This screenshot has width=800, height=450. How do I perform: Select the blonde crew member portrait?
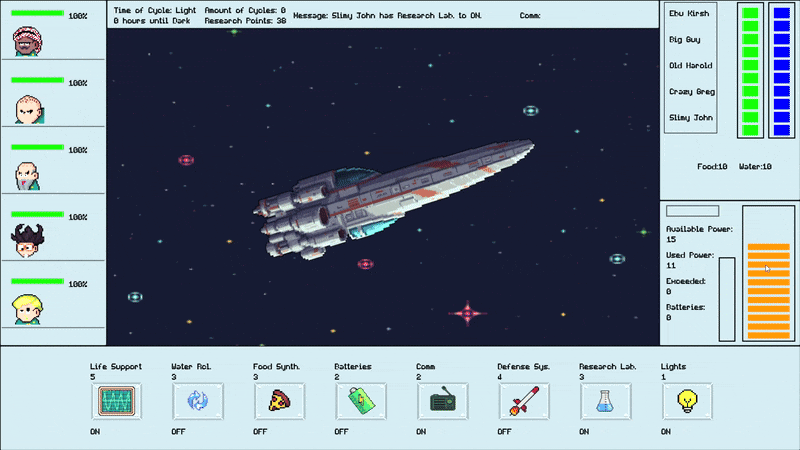28,309
